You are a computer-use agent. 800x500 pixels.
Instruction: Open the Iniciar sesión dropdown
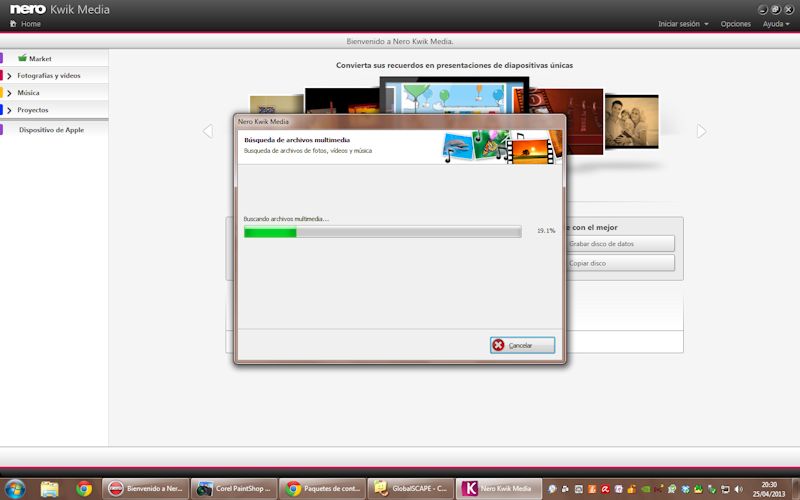pos(683,24)
